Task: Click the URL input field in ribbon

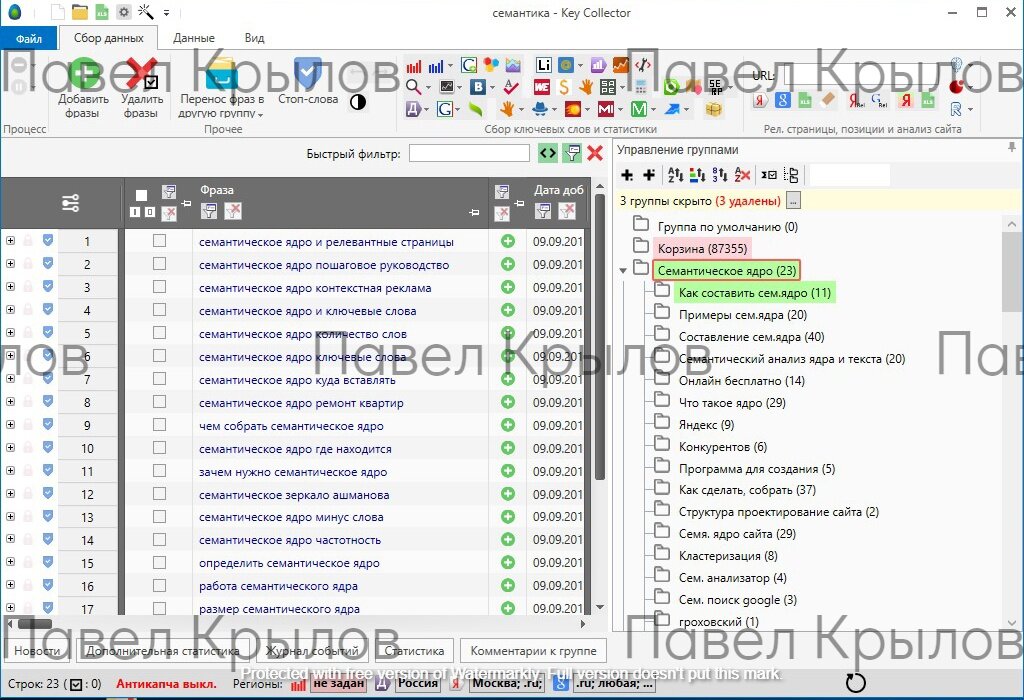Action: (x=862, y=74)
